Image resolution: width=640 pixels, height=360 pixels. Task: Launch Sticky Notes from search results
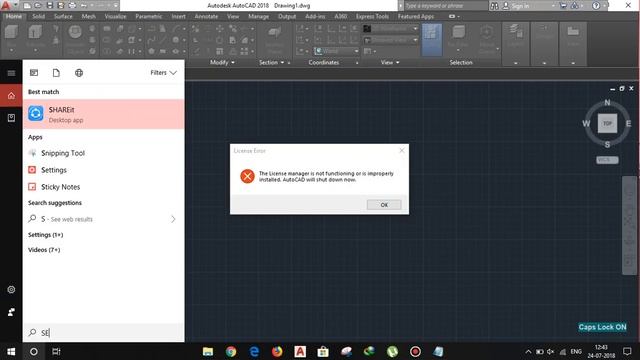click(x=60, y=187)
